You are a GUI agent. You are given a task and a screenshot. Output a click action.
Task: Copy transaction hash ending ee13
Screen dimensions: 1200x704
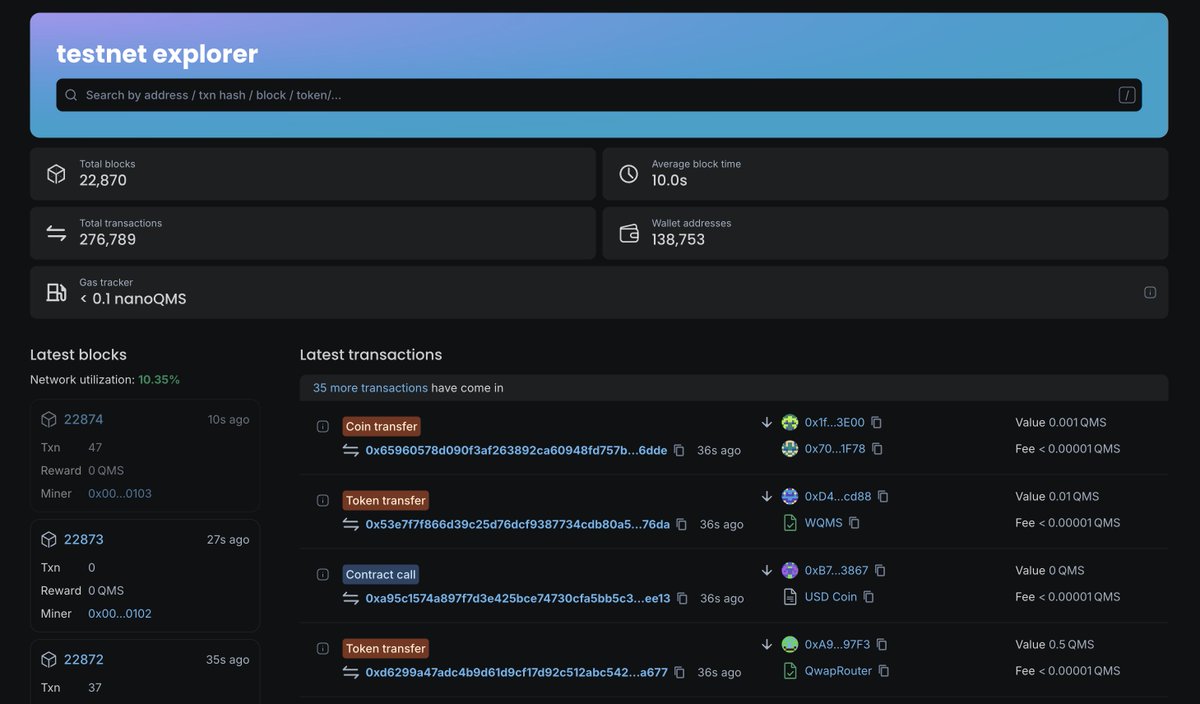[x=682, y=598]
